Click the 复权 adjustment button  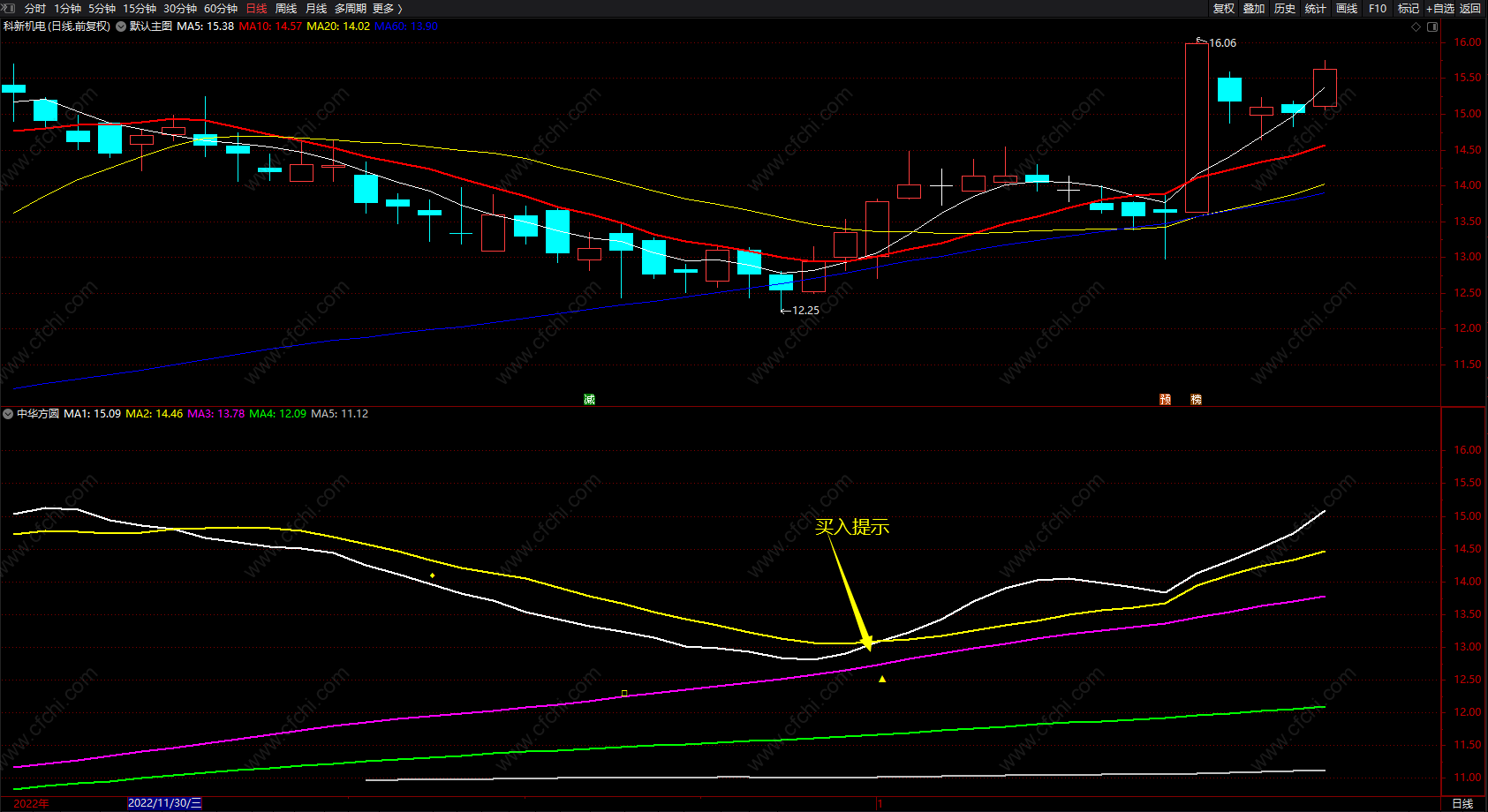point(1224,9)
